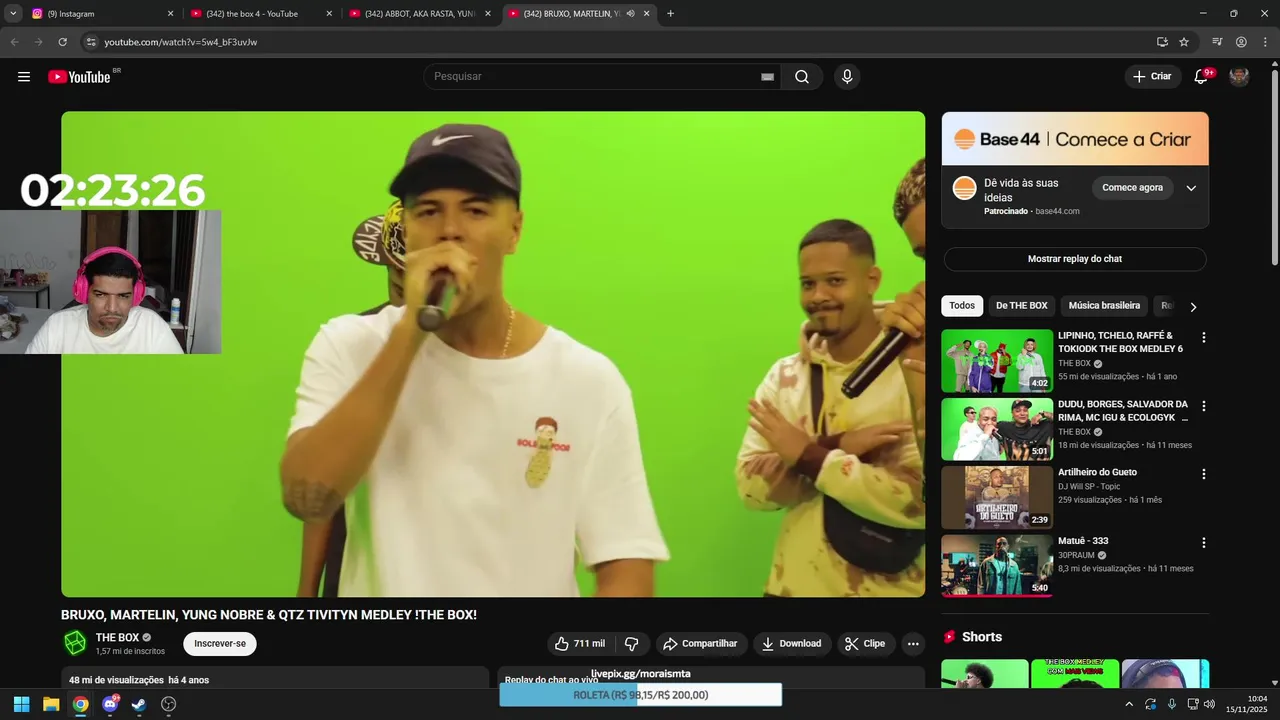The height and width of the screenshot is (720, 1280).
Task: Like the video with thumbs up
Action: pyautogui.click(x=579, y=644)
